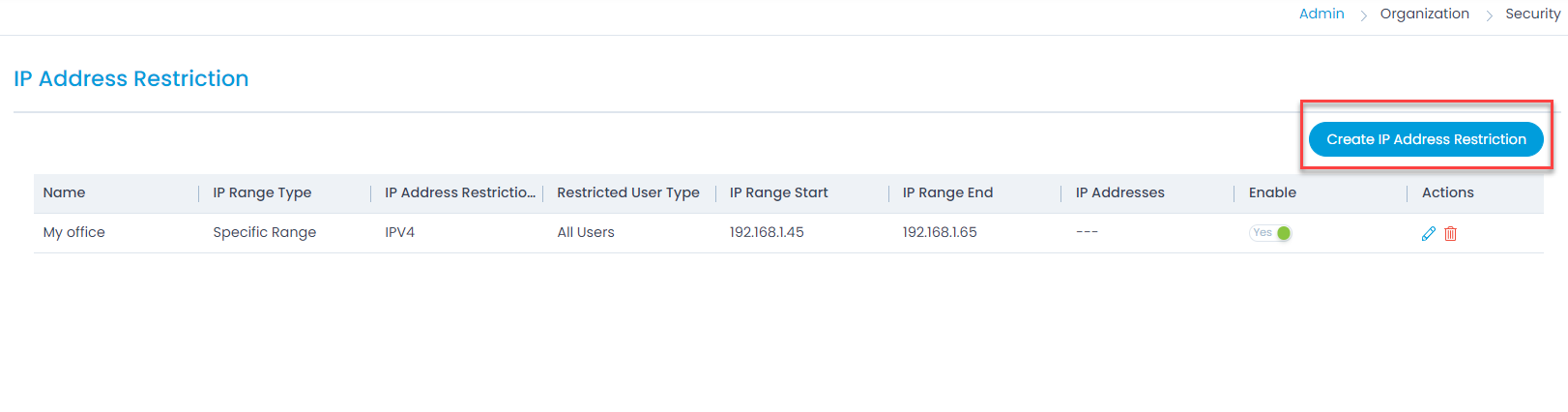Edit the My office restriction with pencil icon
1568x412 pixels.
point(1428,233)
